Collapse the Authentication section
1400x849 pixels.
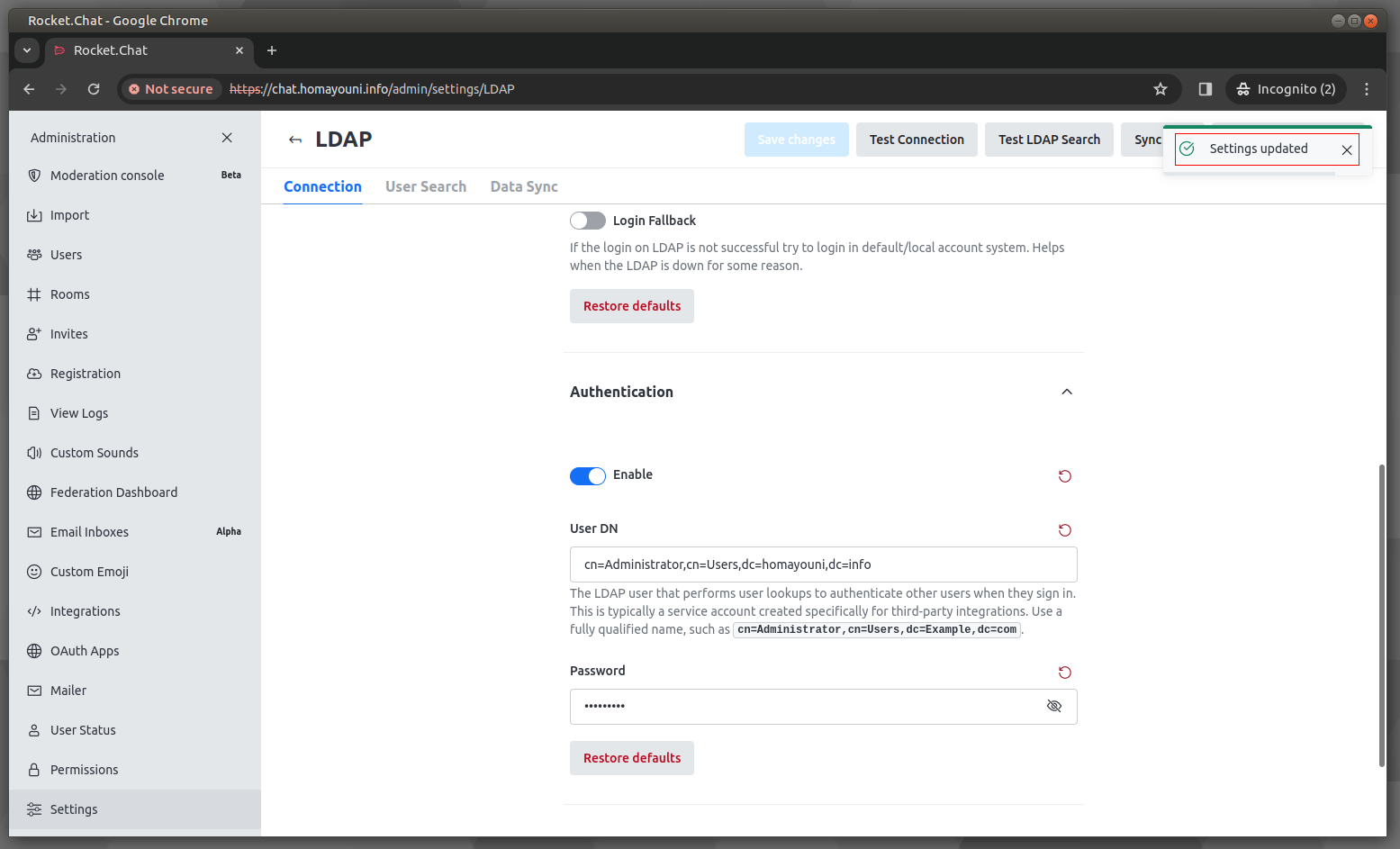point(1067,392)
